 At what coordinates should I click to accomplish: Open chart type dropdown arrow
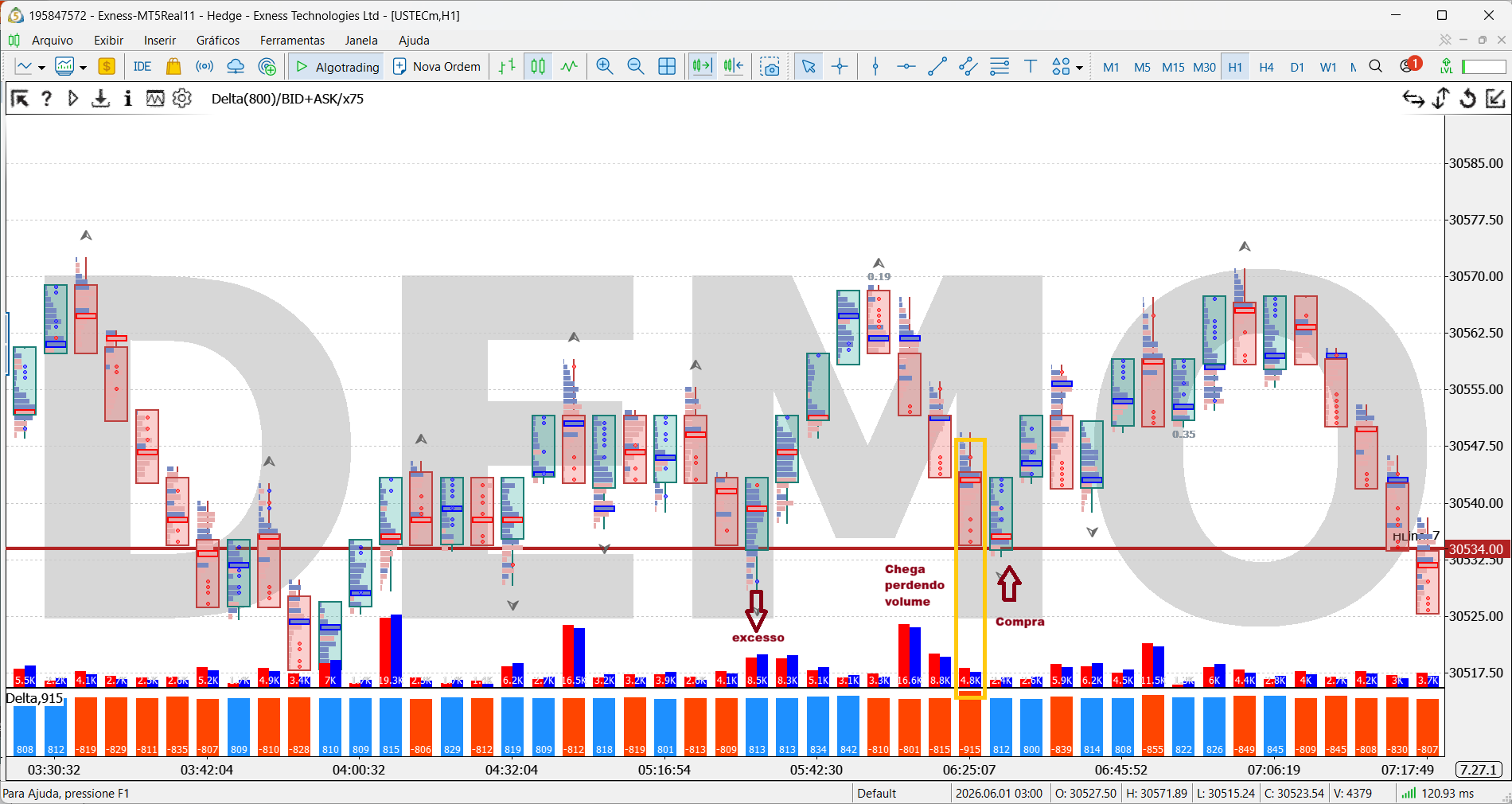point(41,68)
